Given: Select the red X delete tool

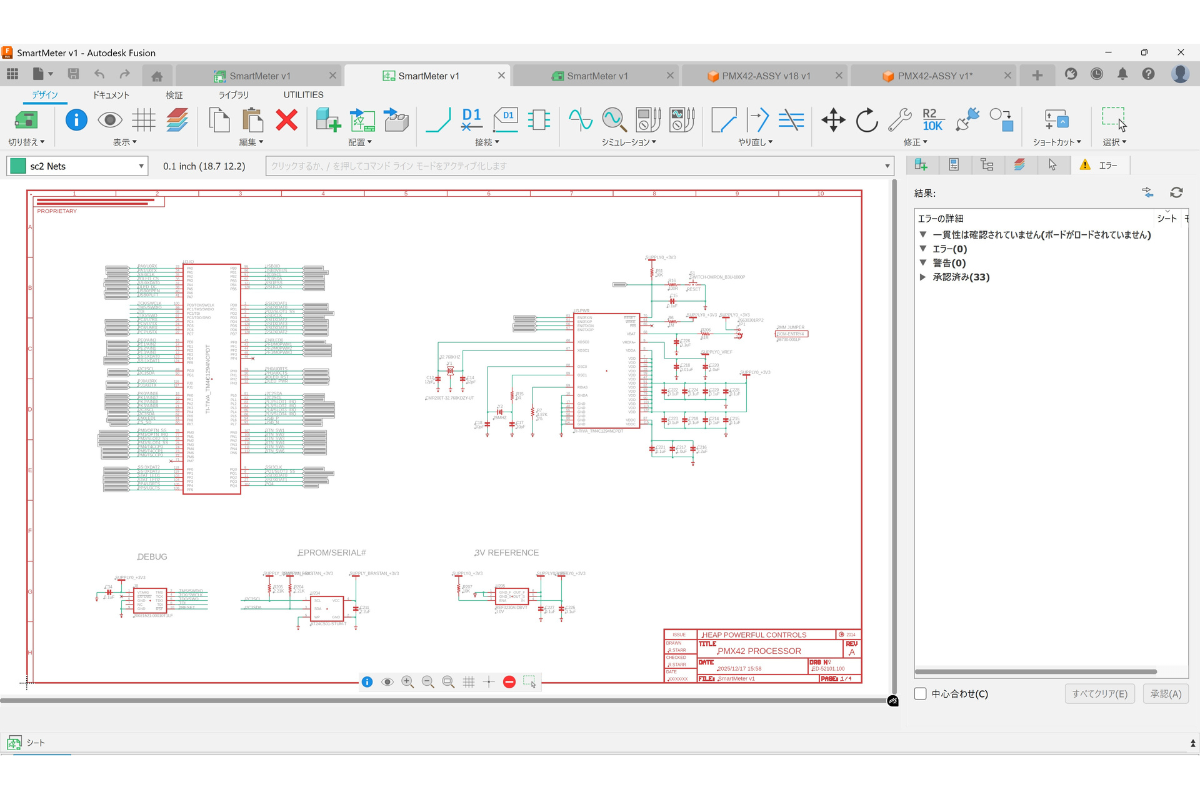Looking at the screenshot, I should [x=287, y=120].
